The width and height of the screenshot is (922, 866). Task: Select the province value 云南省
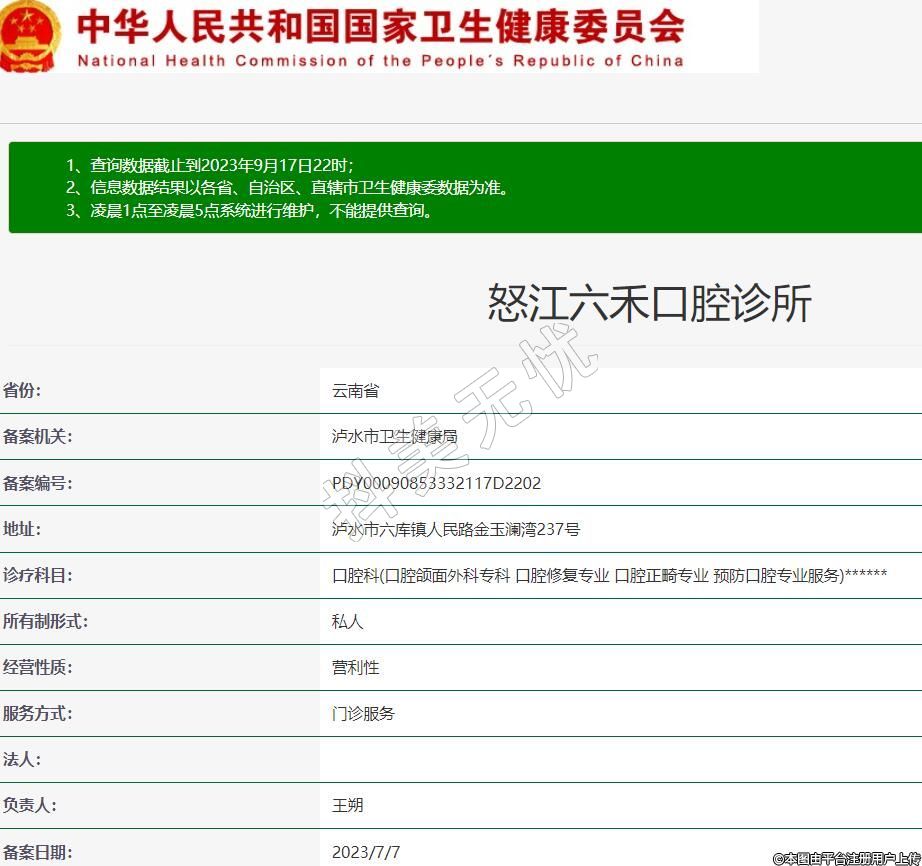pos(355,391)
